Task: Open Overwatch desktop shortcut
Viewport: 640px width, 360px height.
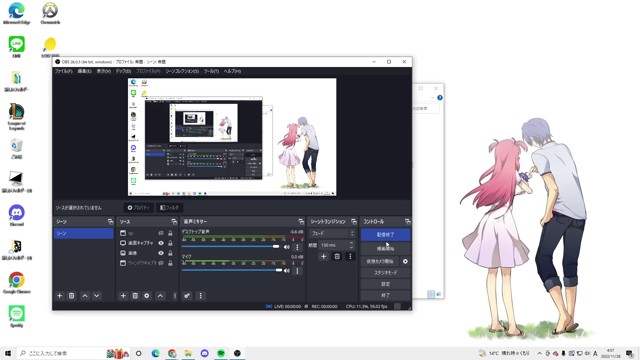Action: (x=50, y=13)
